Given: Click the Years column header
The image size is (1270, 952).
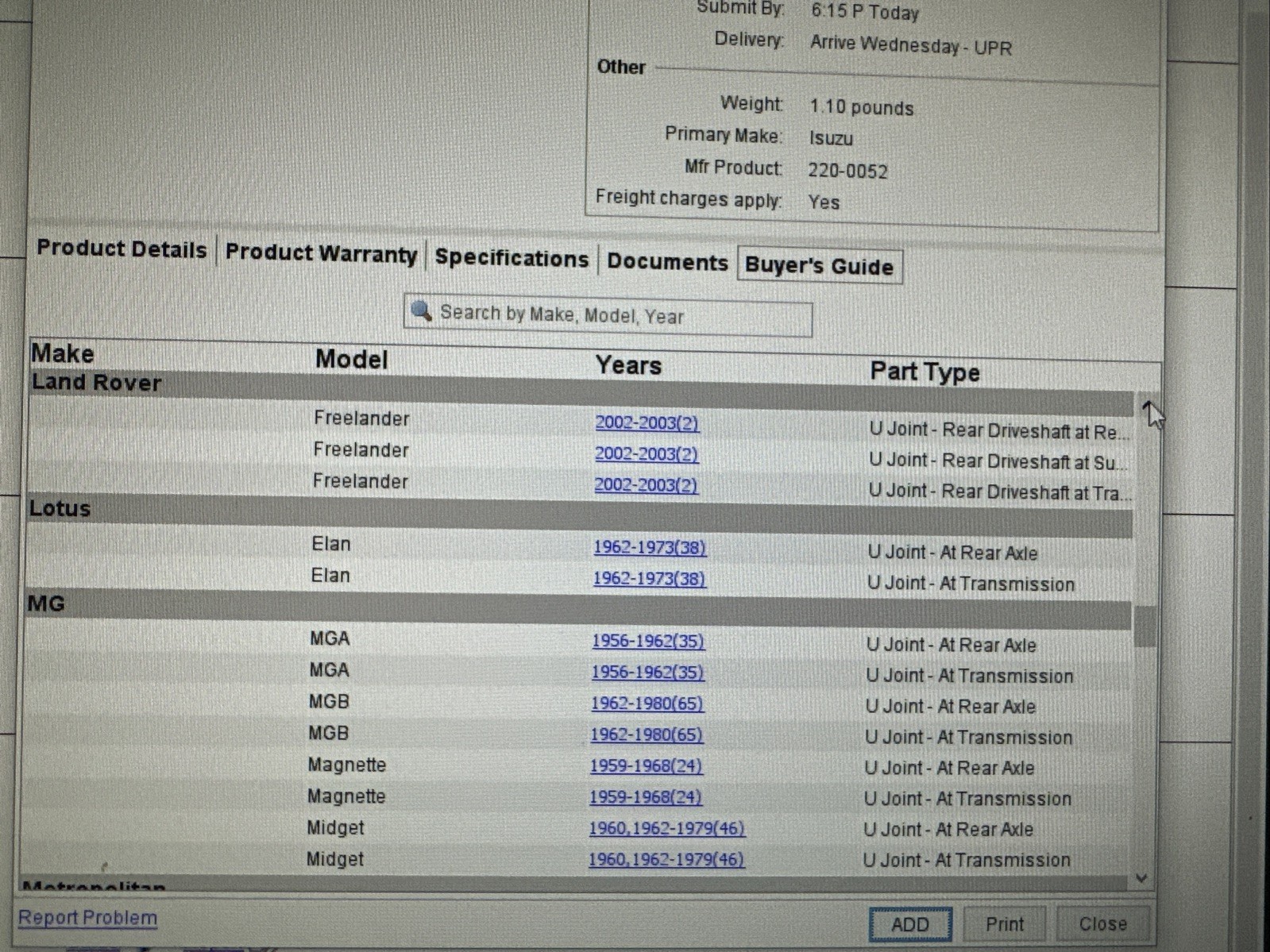Looking at the screenshot, I should pyautogui.click(x=628, y=365).
